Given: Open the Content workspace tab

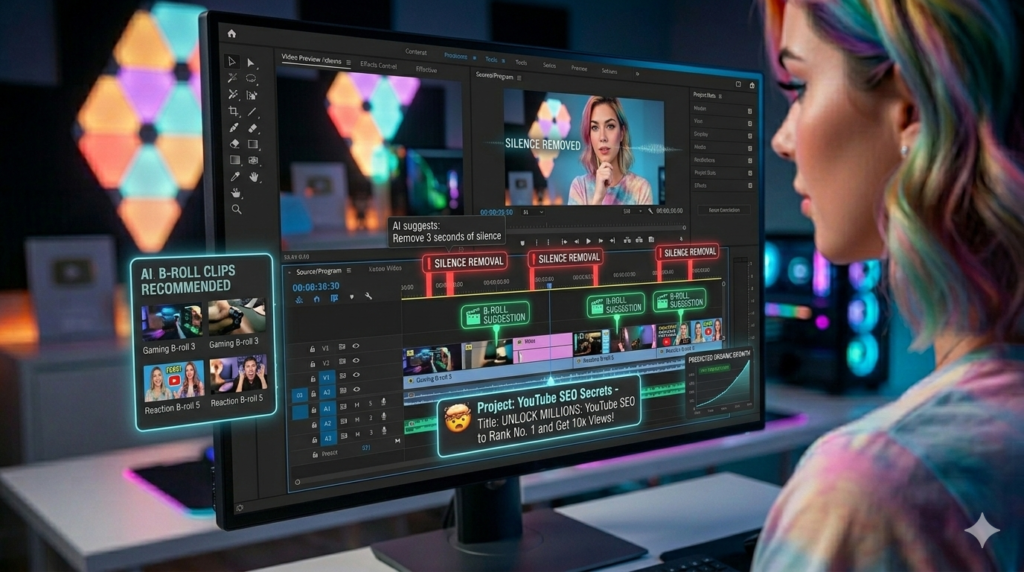Looking at the screenshot, I should [x=416, y=52].
